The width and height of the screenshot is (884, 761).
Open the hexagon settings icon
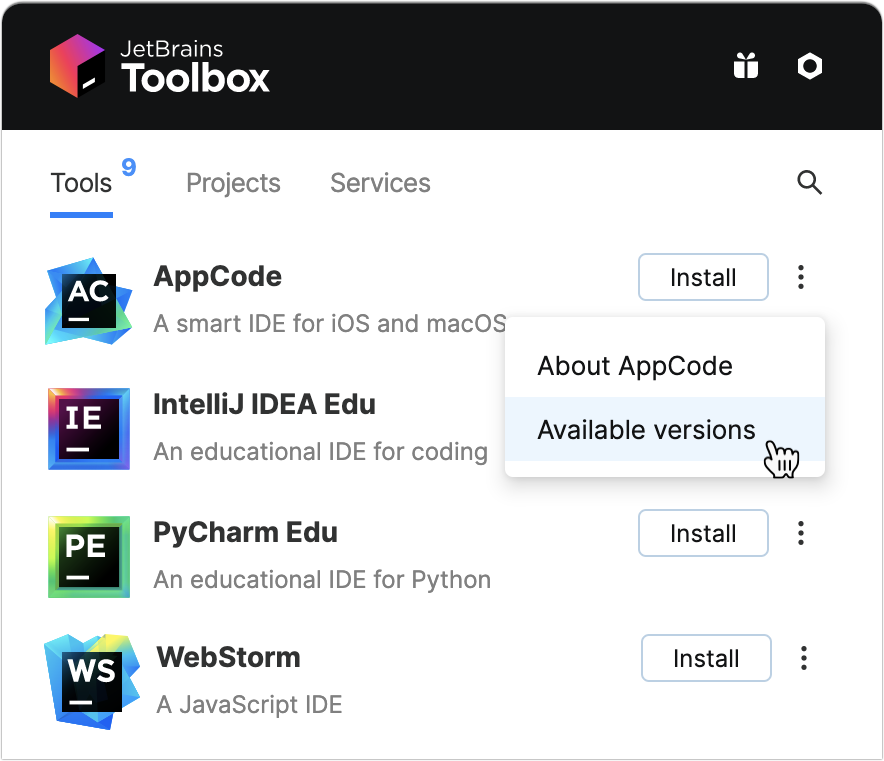coord(809,67)
